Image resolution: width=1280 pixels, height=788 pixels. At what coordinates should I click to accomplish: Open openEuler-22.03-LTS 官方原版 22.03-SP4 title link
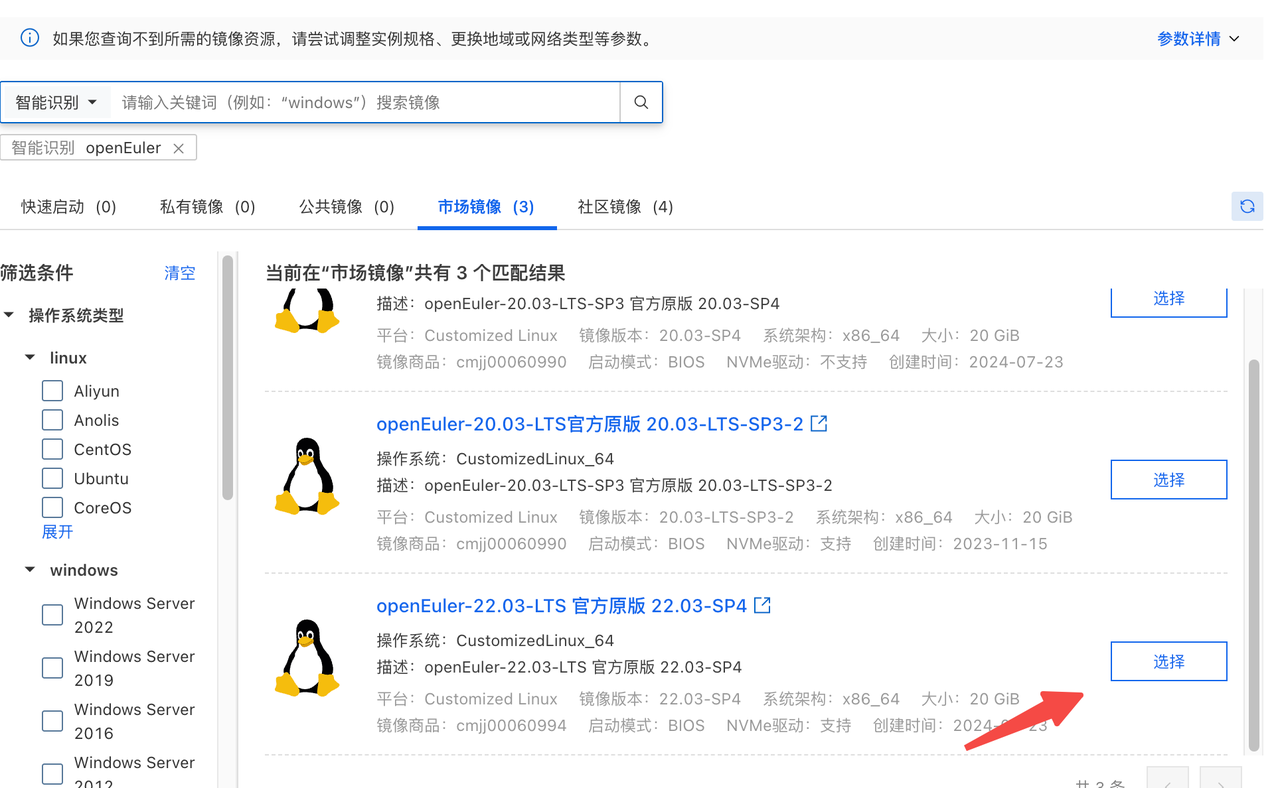pyautogui.click(x=561, y=605)
